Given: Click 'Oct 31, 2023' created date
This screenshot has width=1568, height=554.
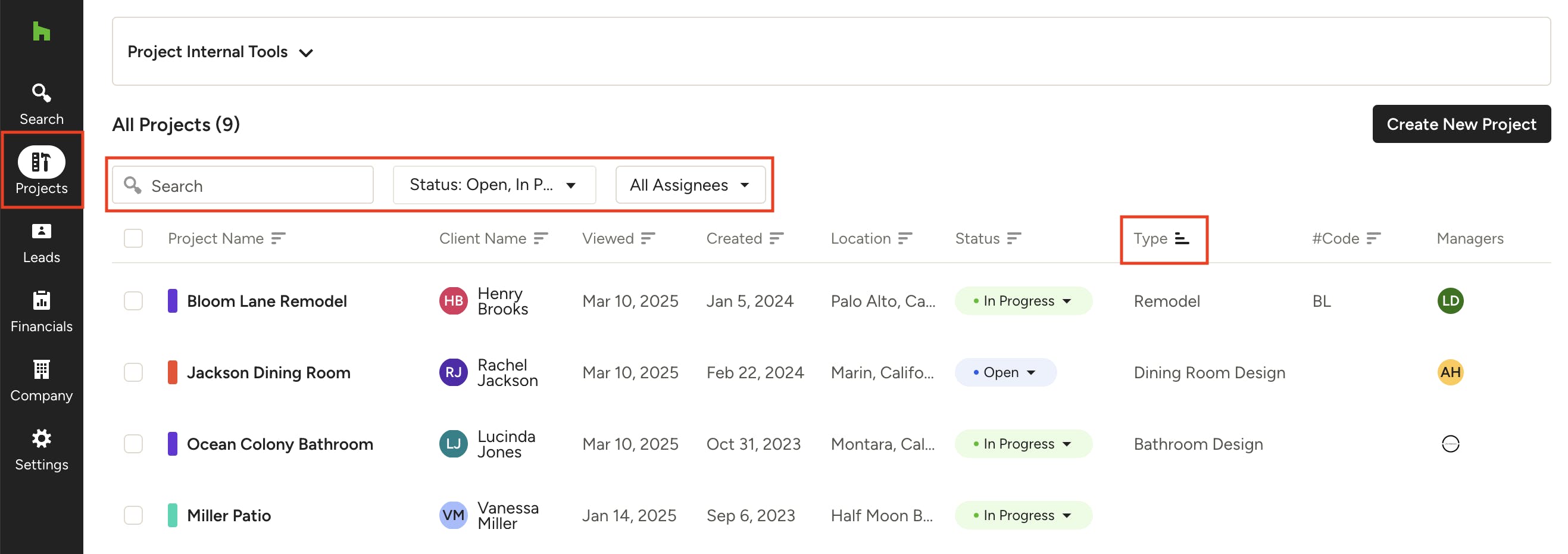Looking at the screenshot, I should point(753,444).
